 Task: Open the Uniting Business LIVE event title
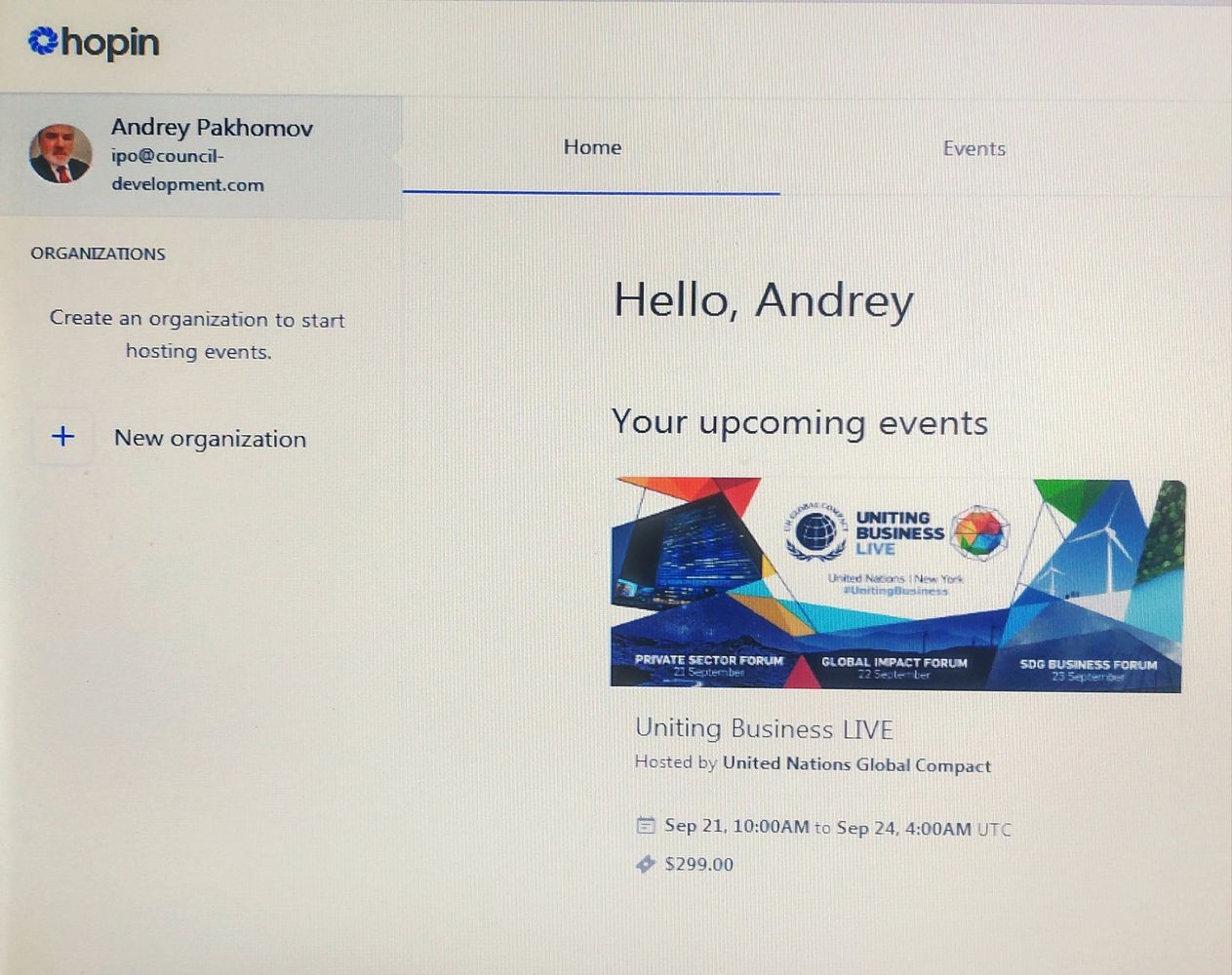[764, 728]
